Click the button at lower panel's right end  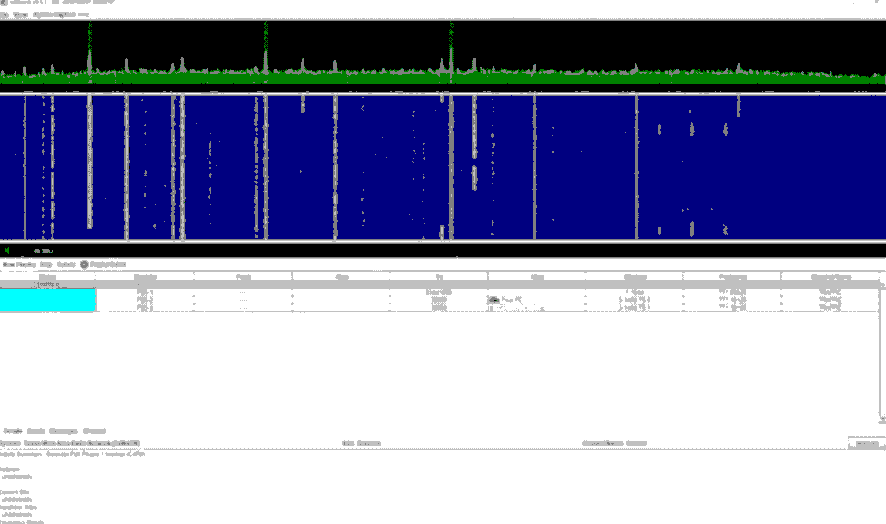pos(866,444)
